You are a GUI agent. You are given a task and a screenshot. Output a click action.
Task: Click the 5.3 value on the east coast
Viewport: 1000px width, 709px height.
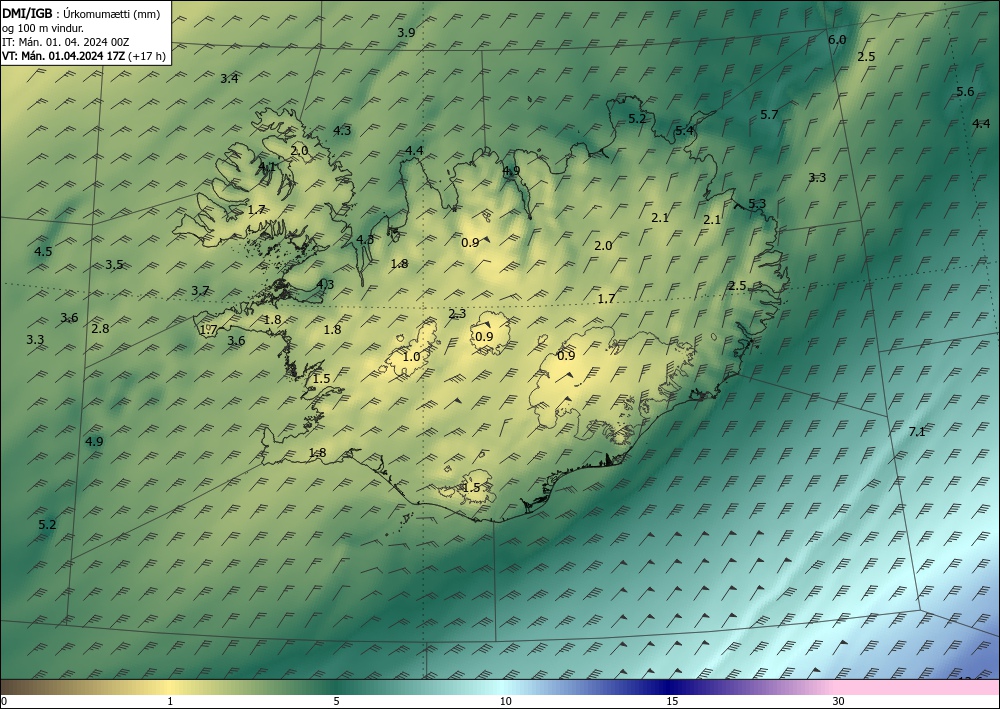click(x=757, y=204)
